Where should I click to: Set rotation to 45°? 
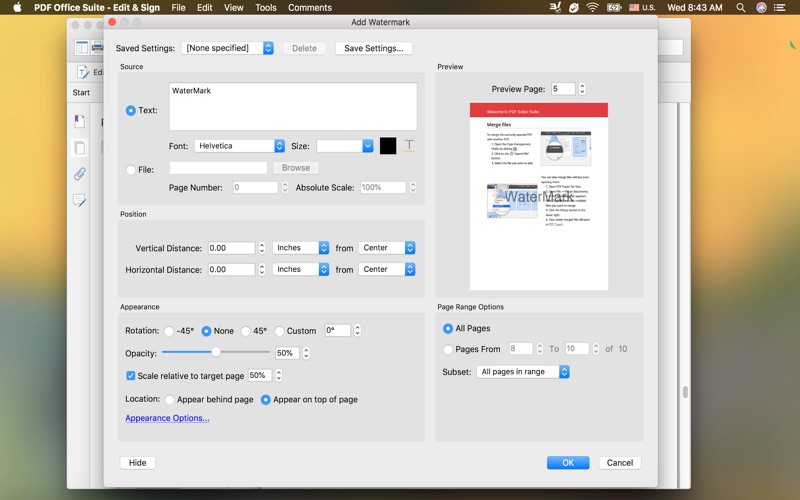(x=245, y=331)
